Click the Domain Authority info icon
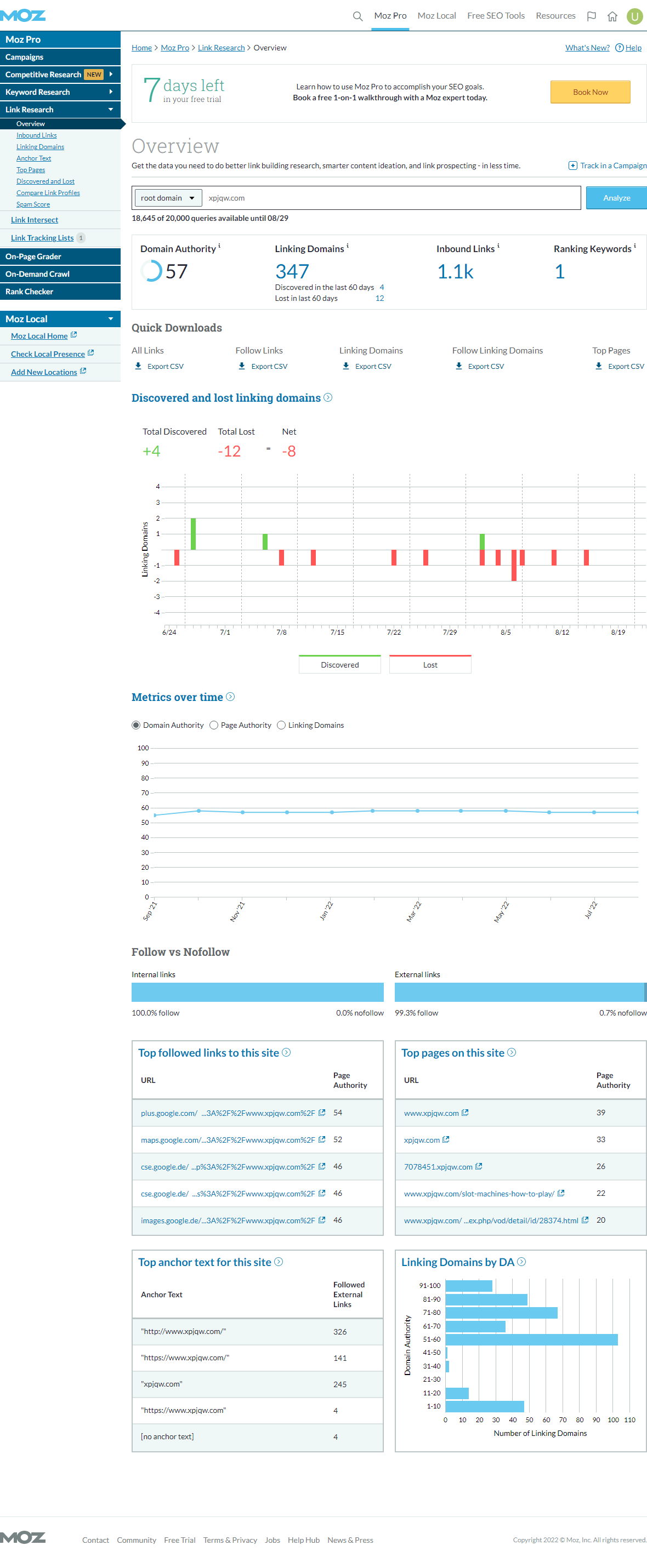 click(219, 246)
